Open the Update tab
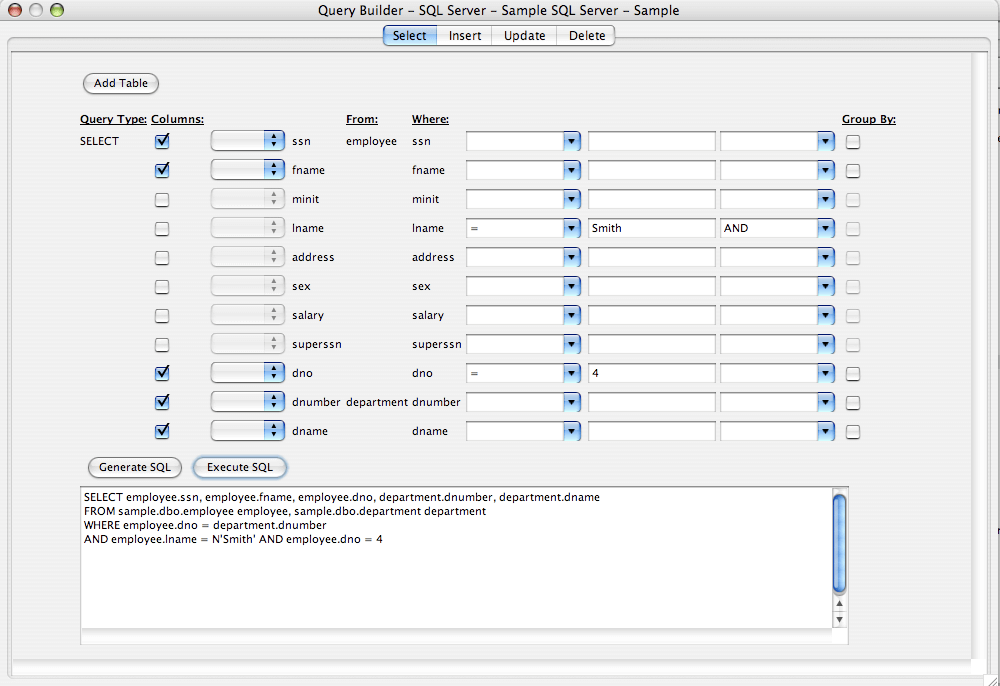Image resolution: width=1000 pixels, height=686 pixels. pyautogui.click(x=524, y=36)
